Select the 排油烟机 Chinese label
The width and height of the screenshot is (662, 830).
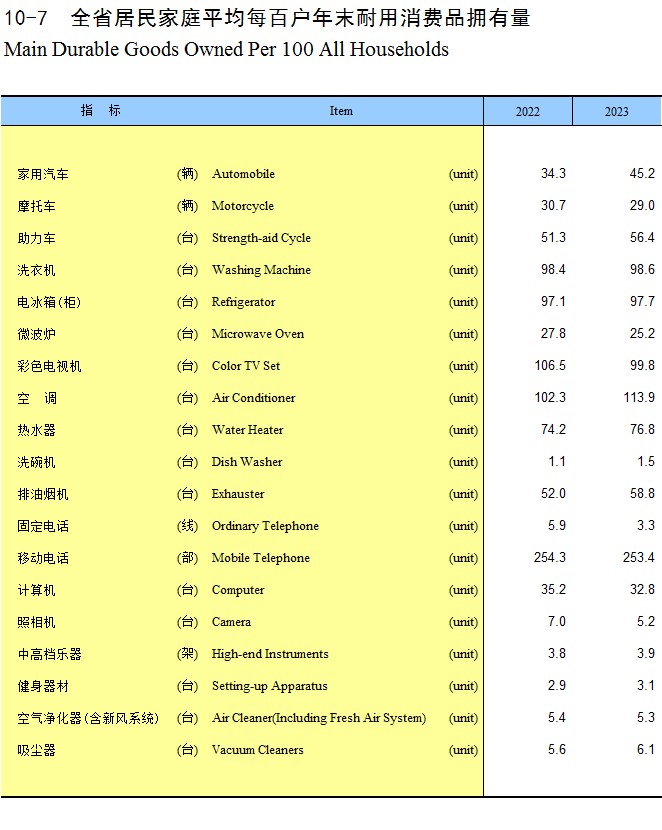(43, 494)
